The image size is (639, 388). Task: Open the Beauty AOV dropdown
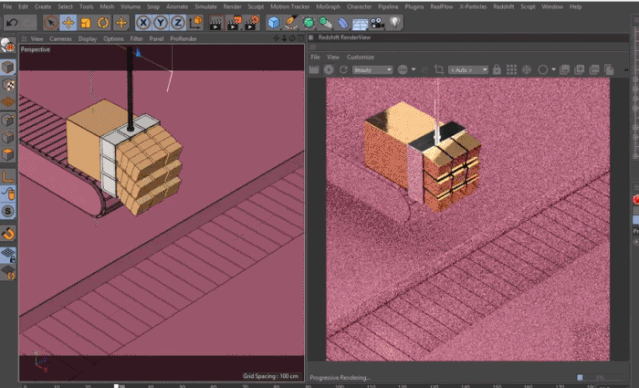372,70
